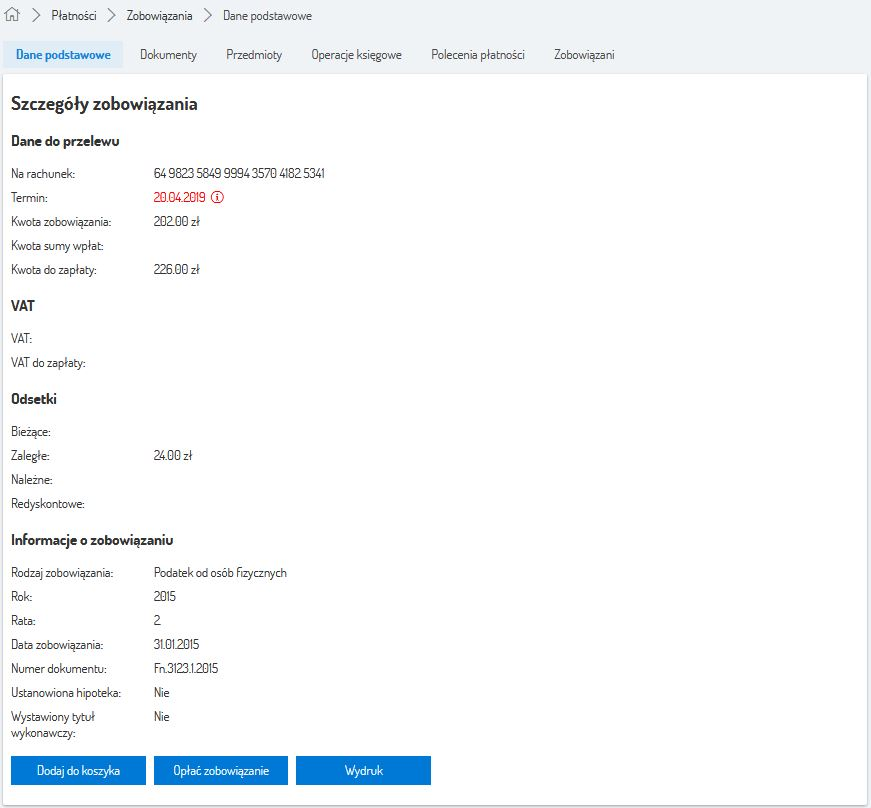Open the Polecenia płatności tab

tap(478, 55)
